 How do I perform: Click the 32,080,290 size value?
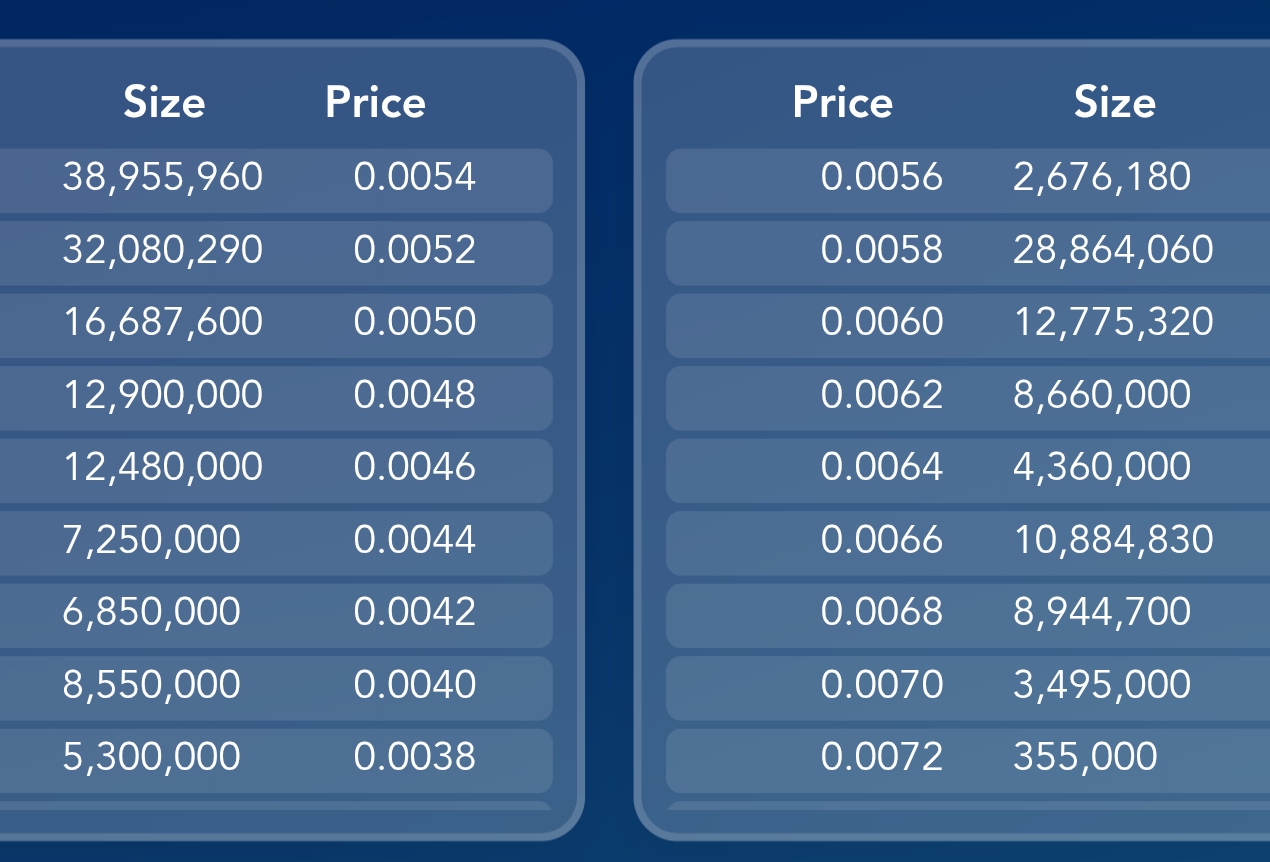pos(162,250)
